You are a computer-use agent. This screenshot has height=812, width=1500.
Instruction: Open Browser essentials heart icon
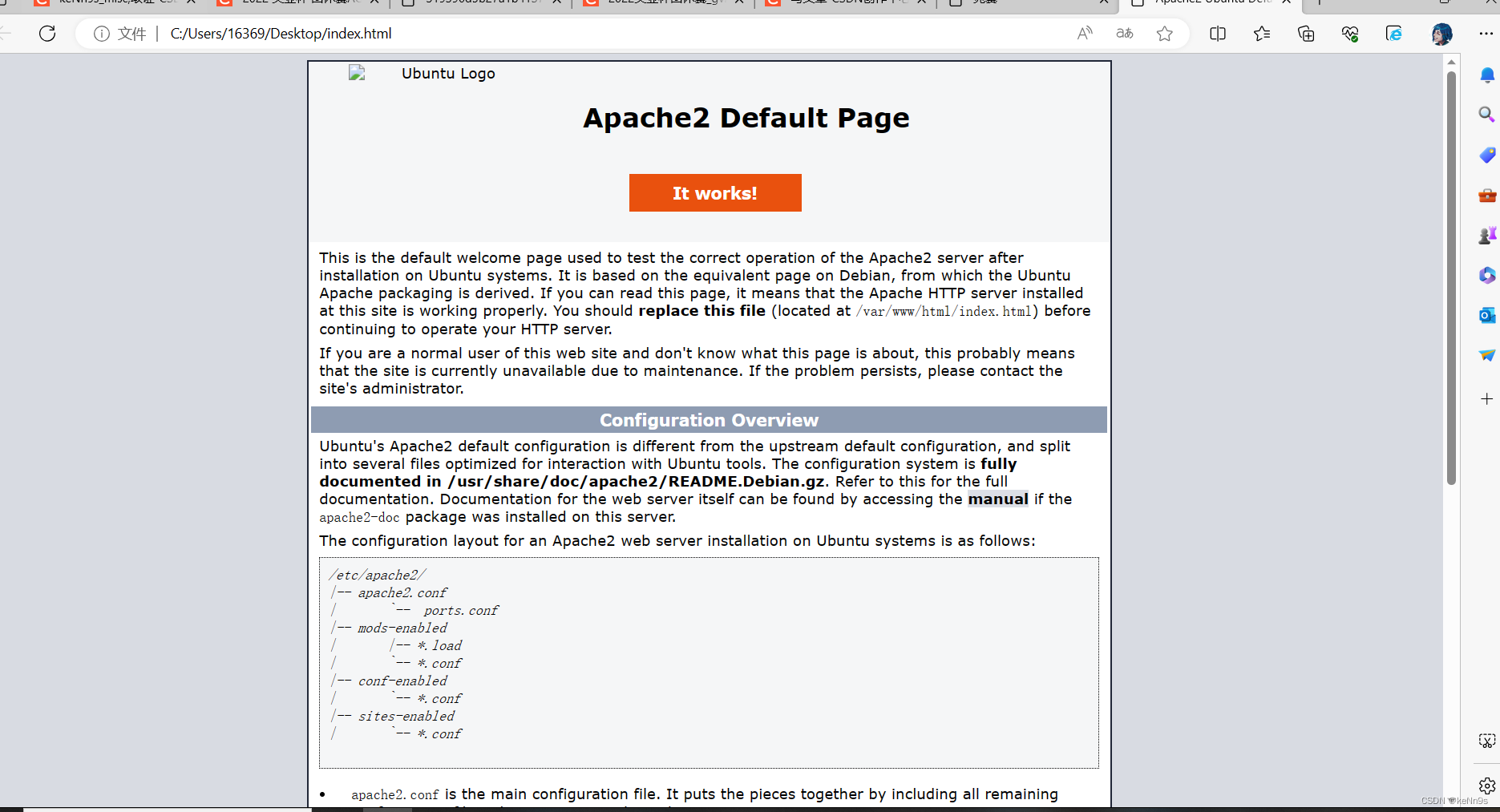click(1350, 34)
